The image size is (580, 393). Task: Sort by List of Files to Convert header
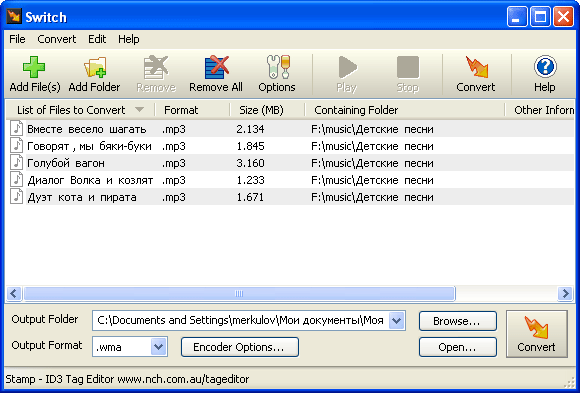(x=80, y=110)
